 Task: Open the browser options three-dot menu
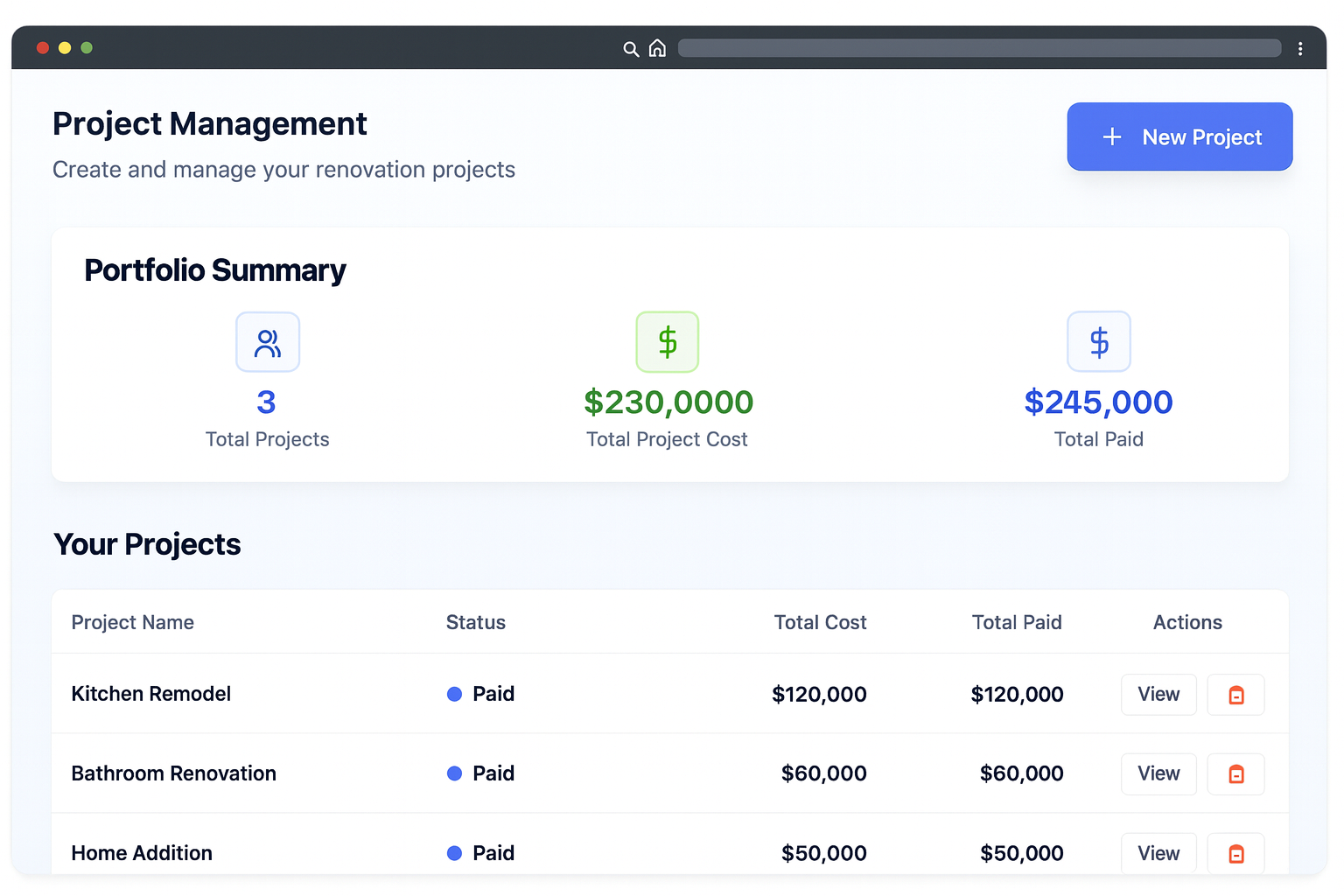point(1300,49)
